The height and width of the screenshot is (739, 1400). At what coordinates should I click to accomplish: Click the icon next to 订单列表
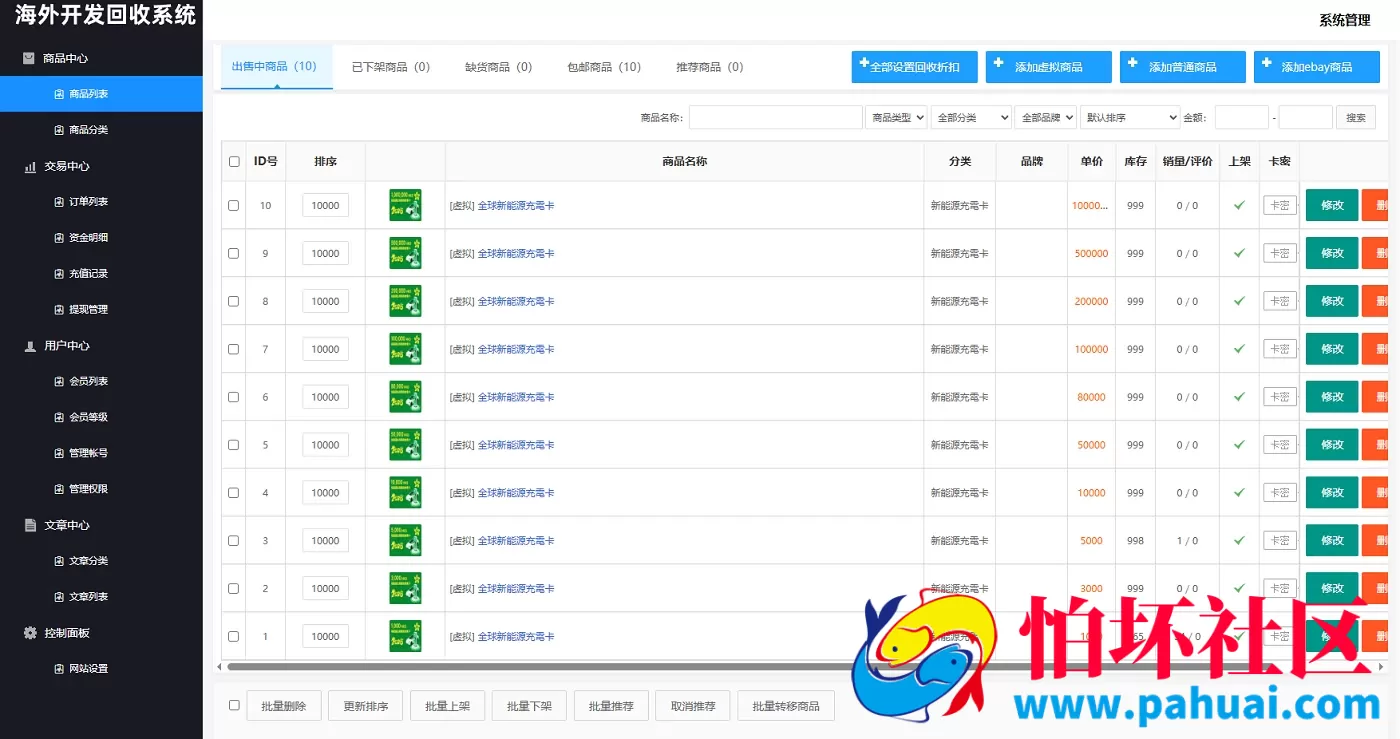[x=59, y=202]
